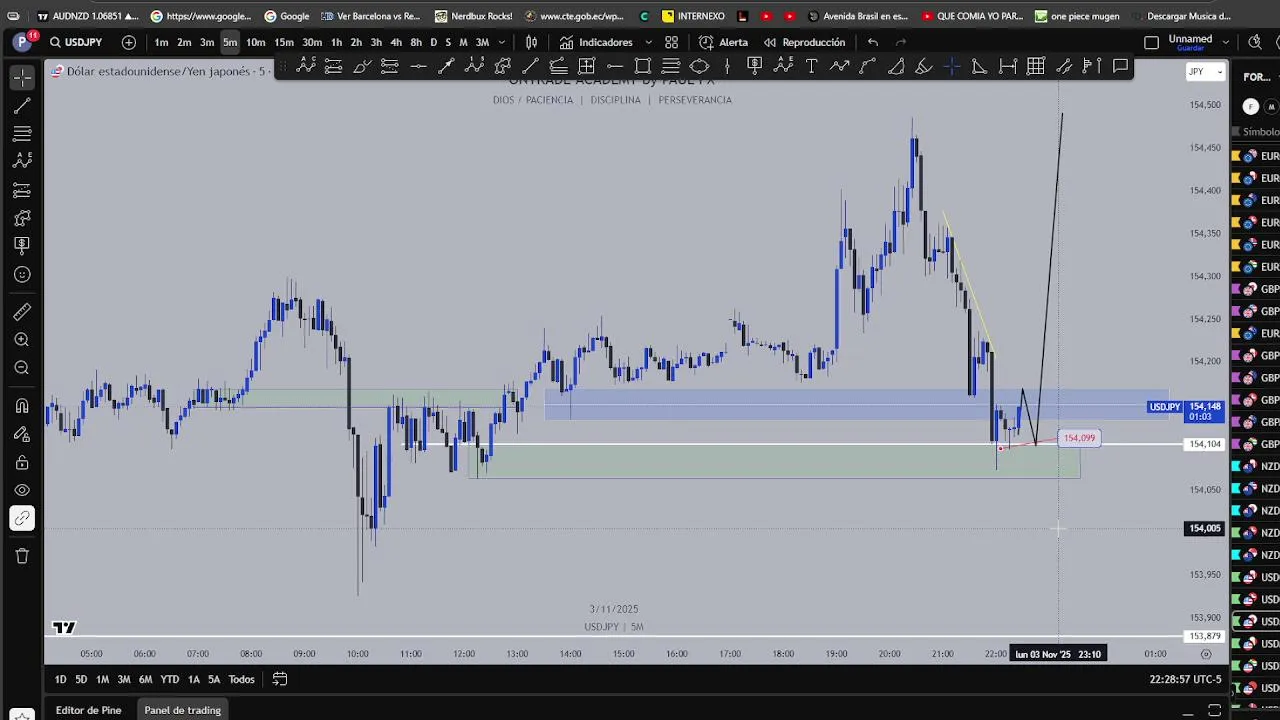
Task: Select the comment bubble tool in favorites bar
Action: (x=1120, y=66)
